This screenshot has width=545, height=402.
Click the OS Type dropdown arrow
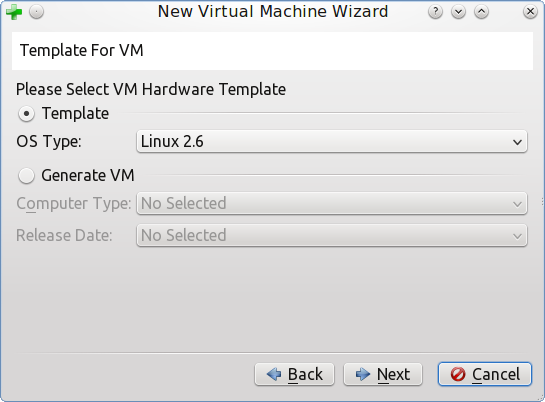517,142
